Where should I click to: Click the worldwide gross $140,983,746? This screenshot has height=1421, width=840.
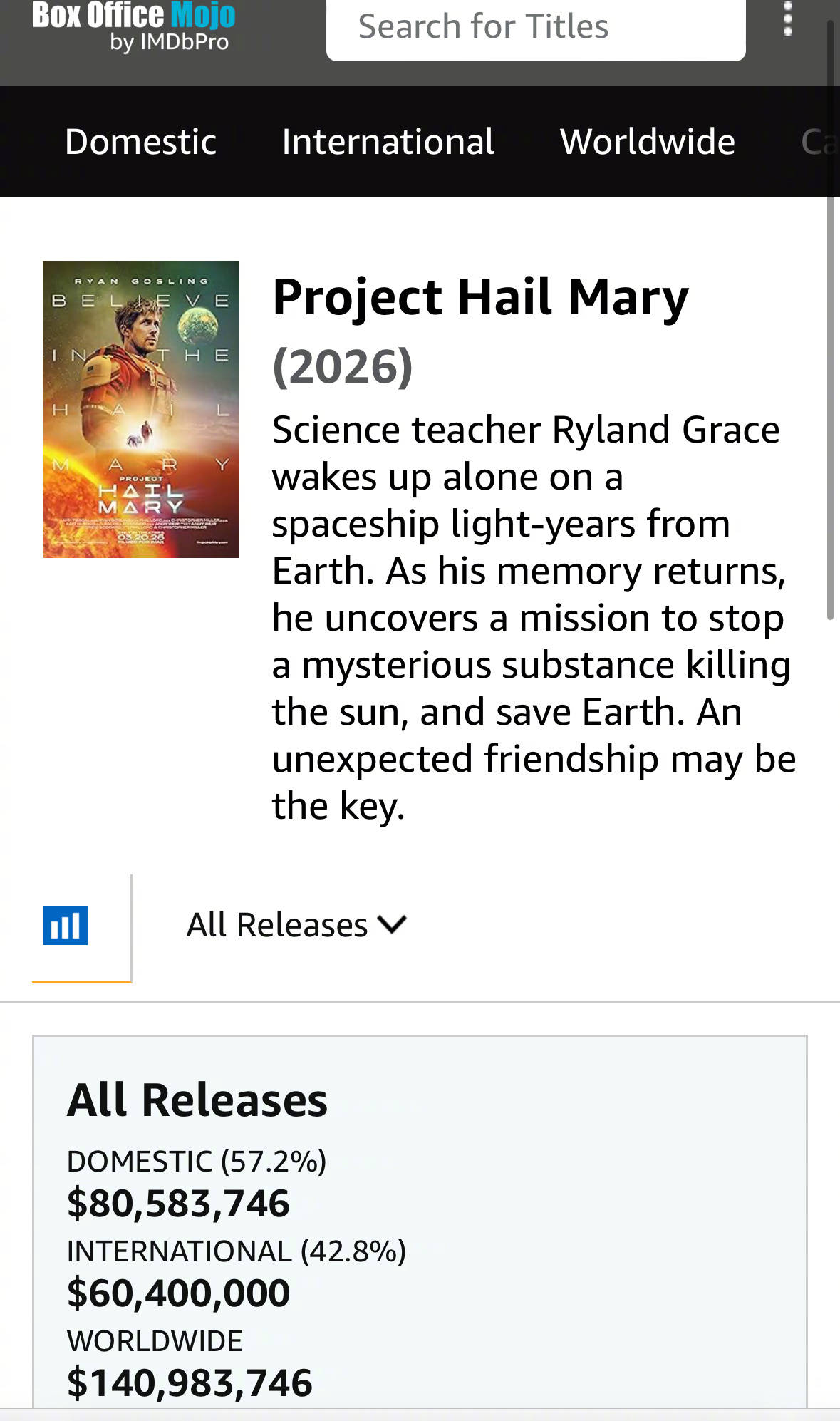[190, 1383]
